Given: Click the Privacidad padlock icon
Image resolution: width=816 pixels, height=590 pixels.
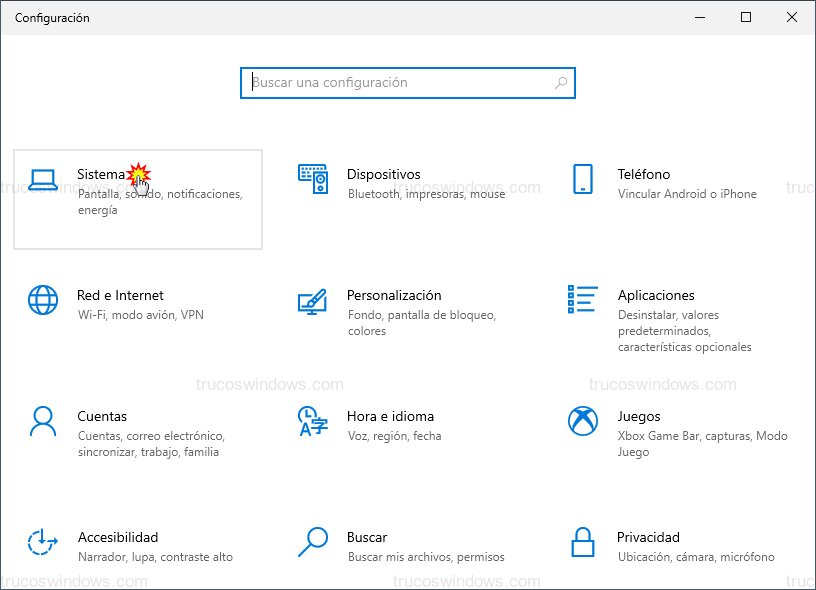Looking at the screenshot, I should 584,542.
